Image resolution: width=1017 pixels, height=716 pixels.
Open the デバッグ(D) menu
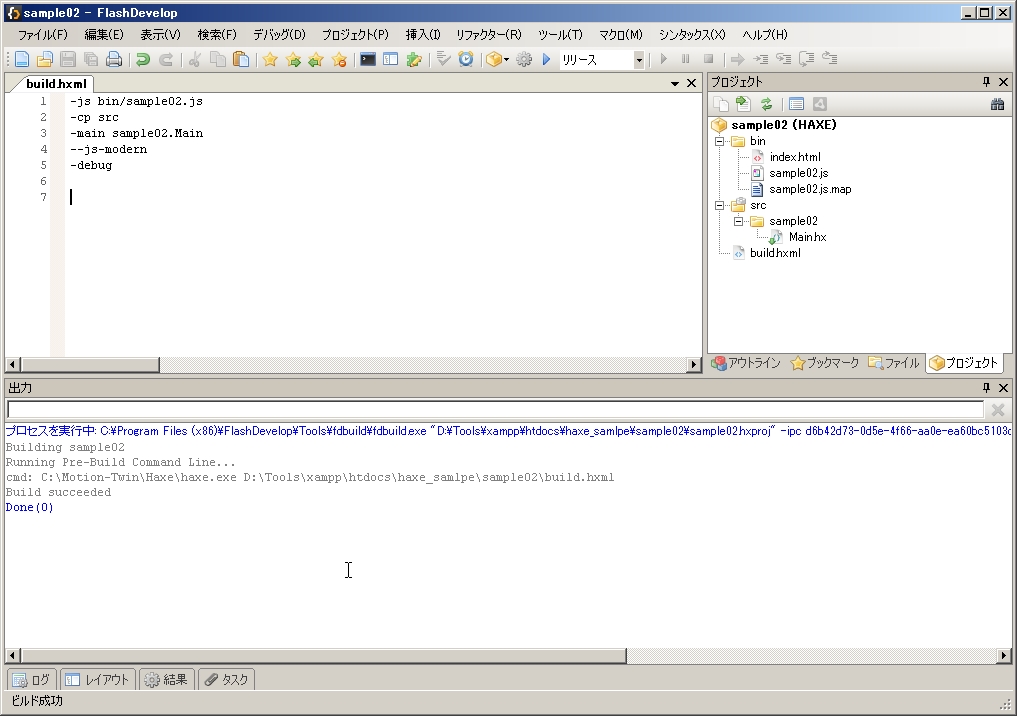click(279, 35)
